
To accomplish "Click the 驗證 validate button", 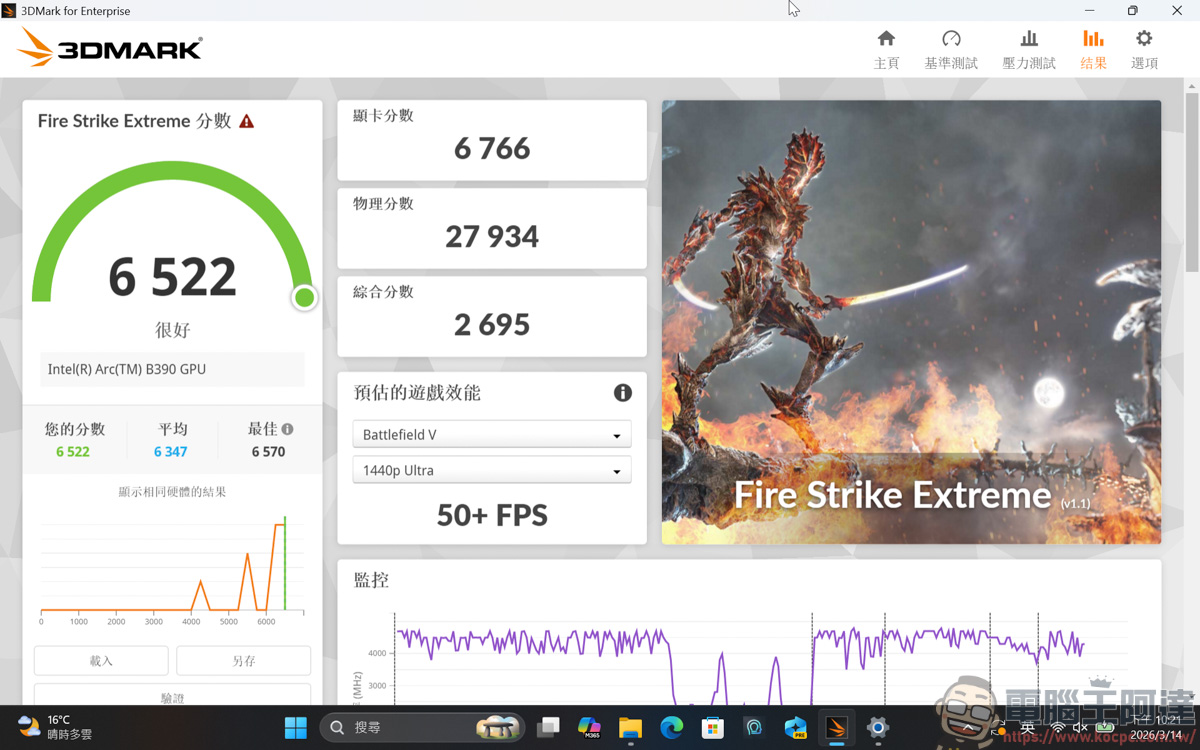I will click(x=172, y=697).
